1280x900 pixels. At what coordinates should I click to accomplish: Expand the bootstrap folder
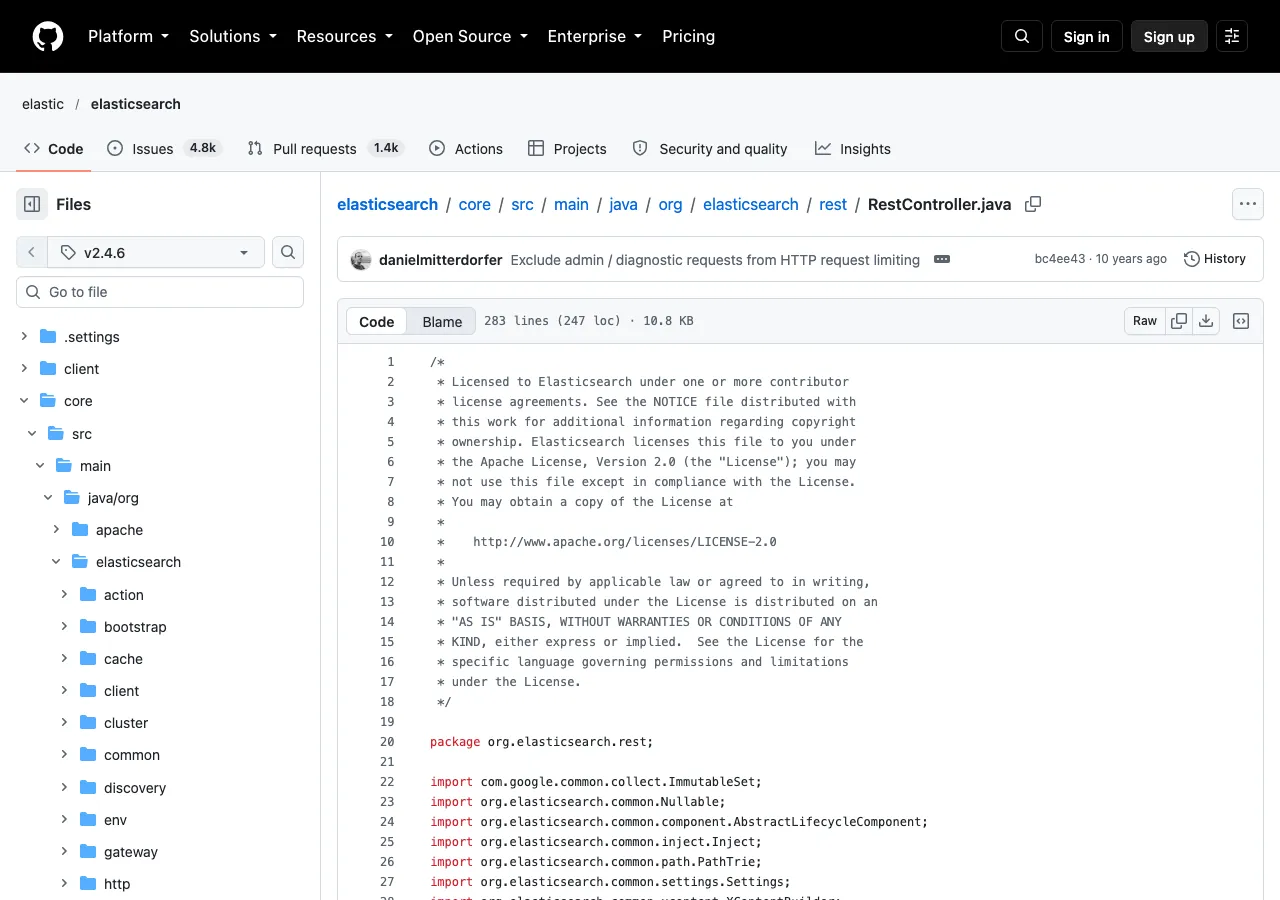64,627
